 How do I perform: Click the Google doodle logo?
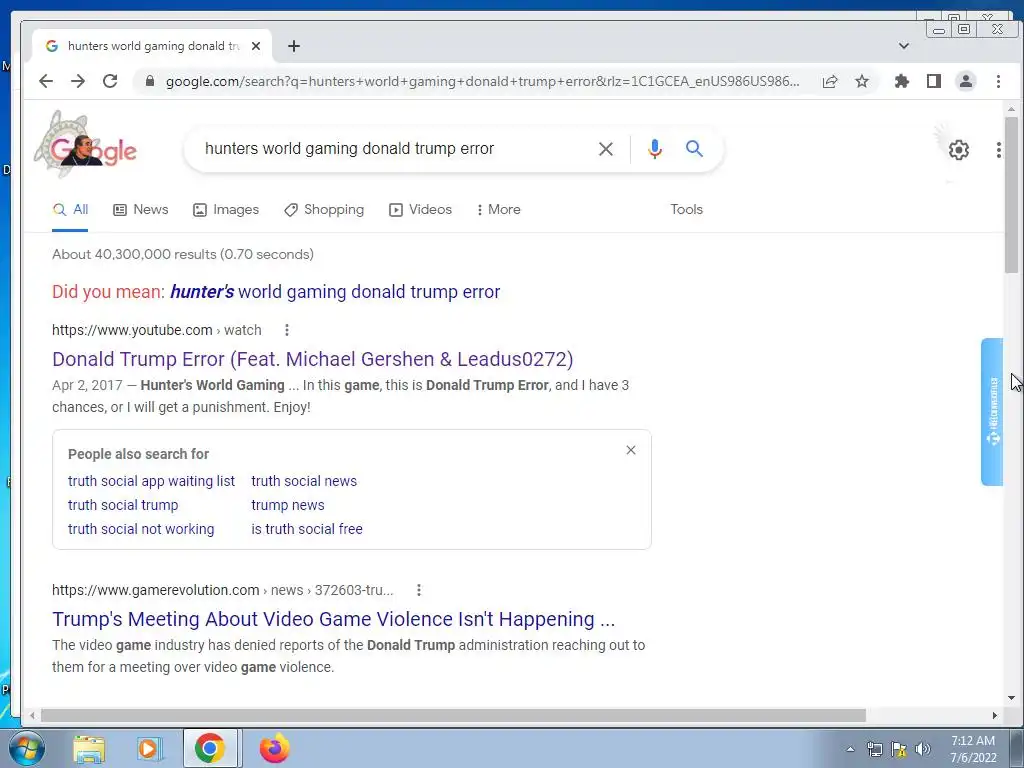pos(86,145)
